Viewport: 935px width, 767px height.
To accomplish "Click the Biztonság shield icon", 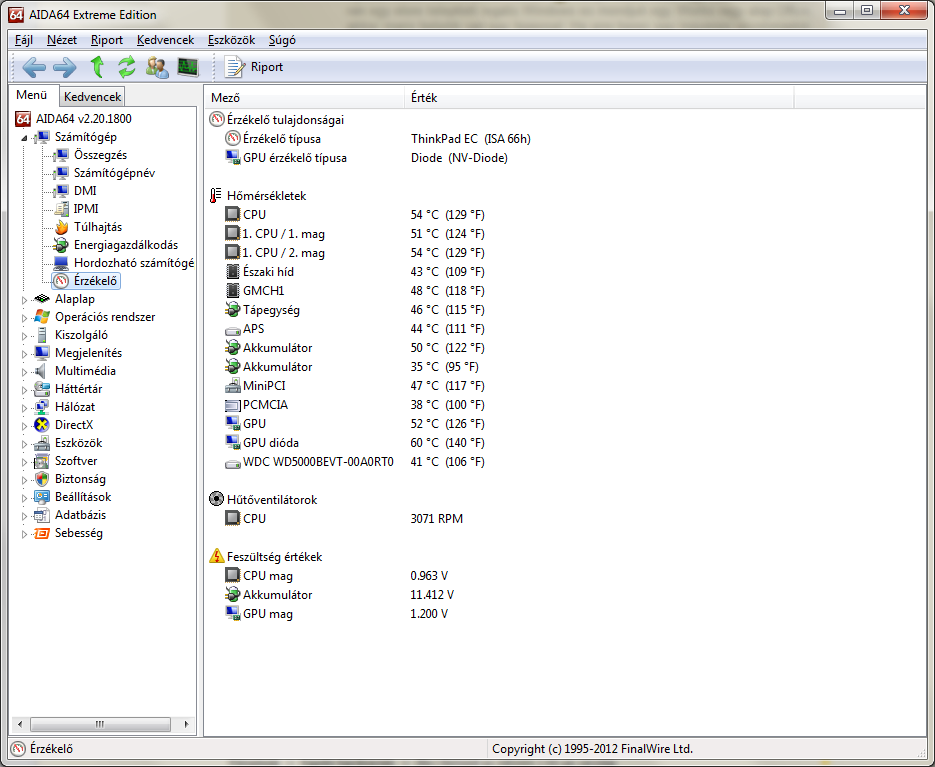I will [42, 479].
